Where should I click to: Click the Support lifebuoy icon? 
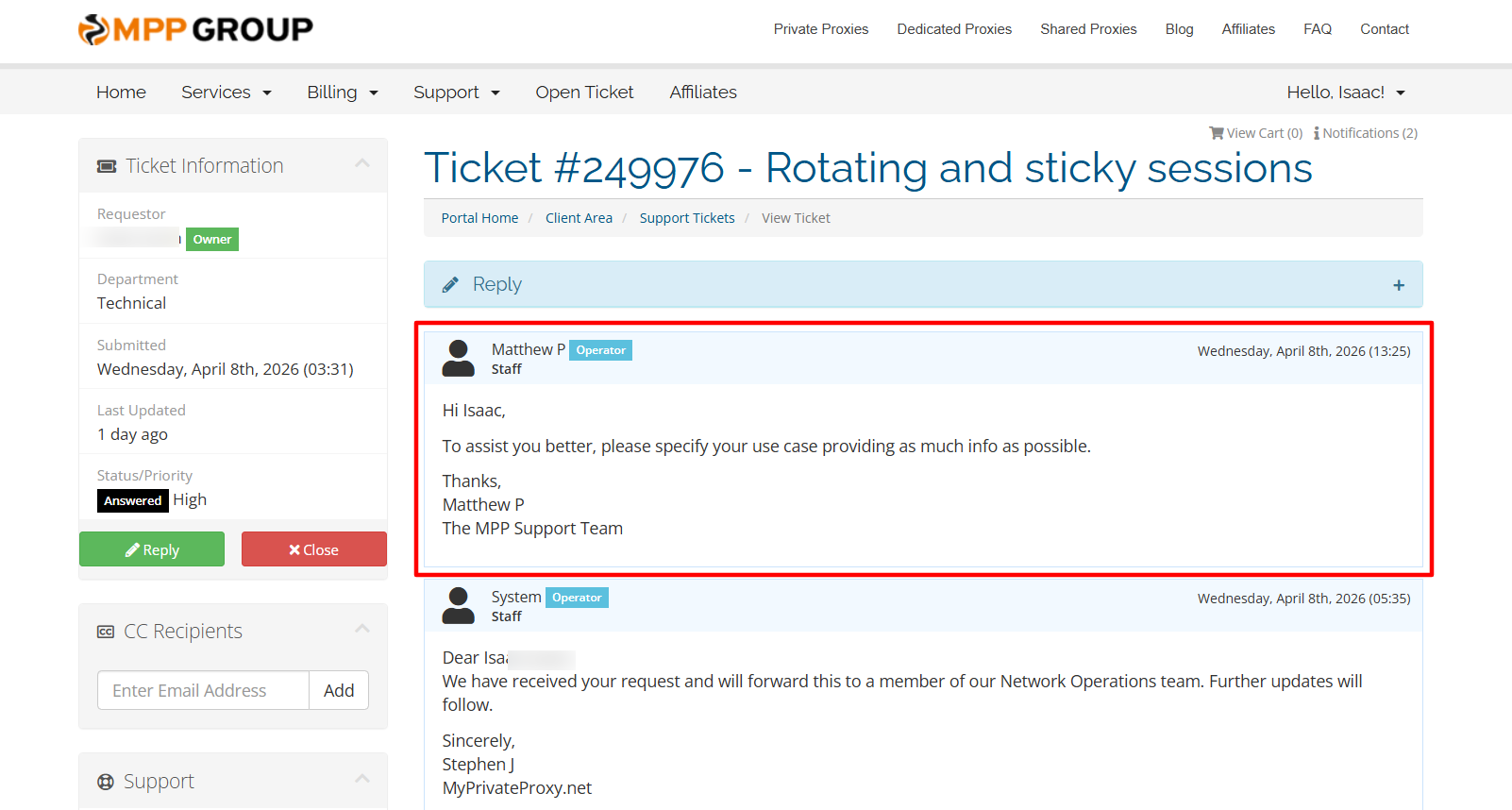click(x=106, y=782)
